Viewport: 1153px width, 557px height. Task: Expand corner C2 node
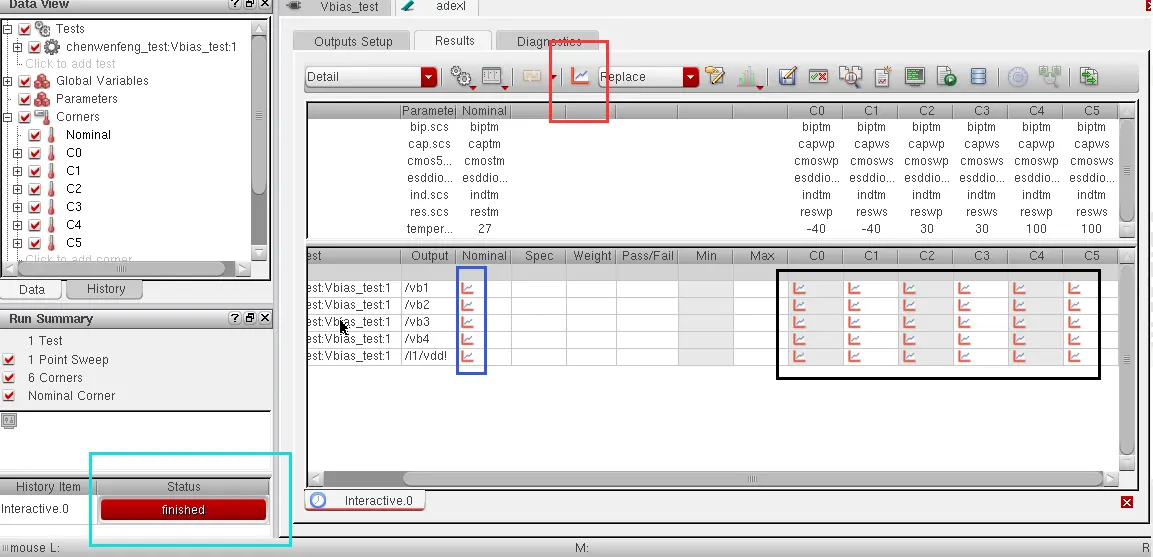[18, 189]
